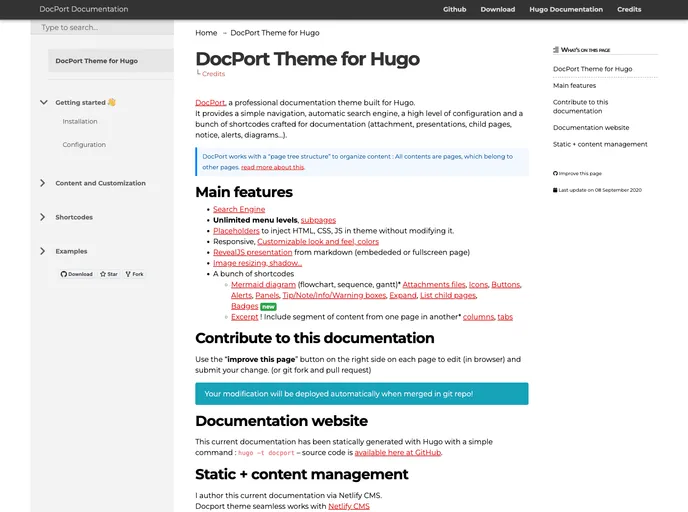Click the GitHub Download button in sidebar

tap(77, 274)
